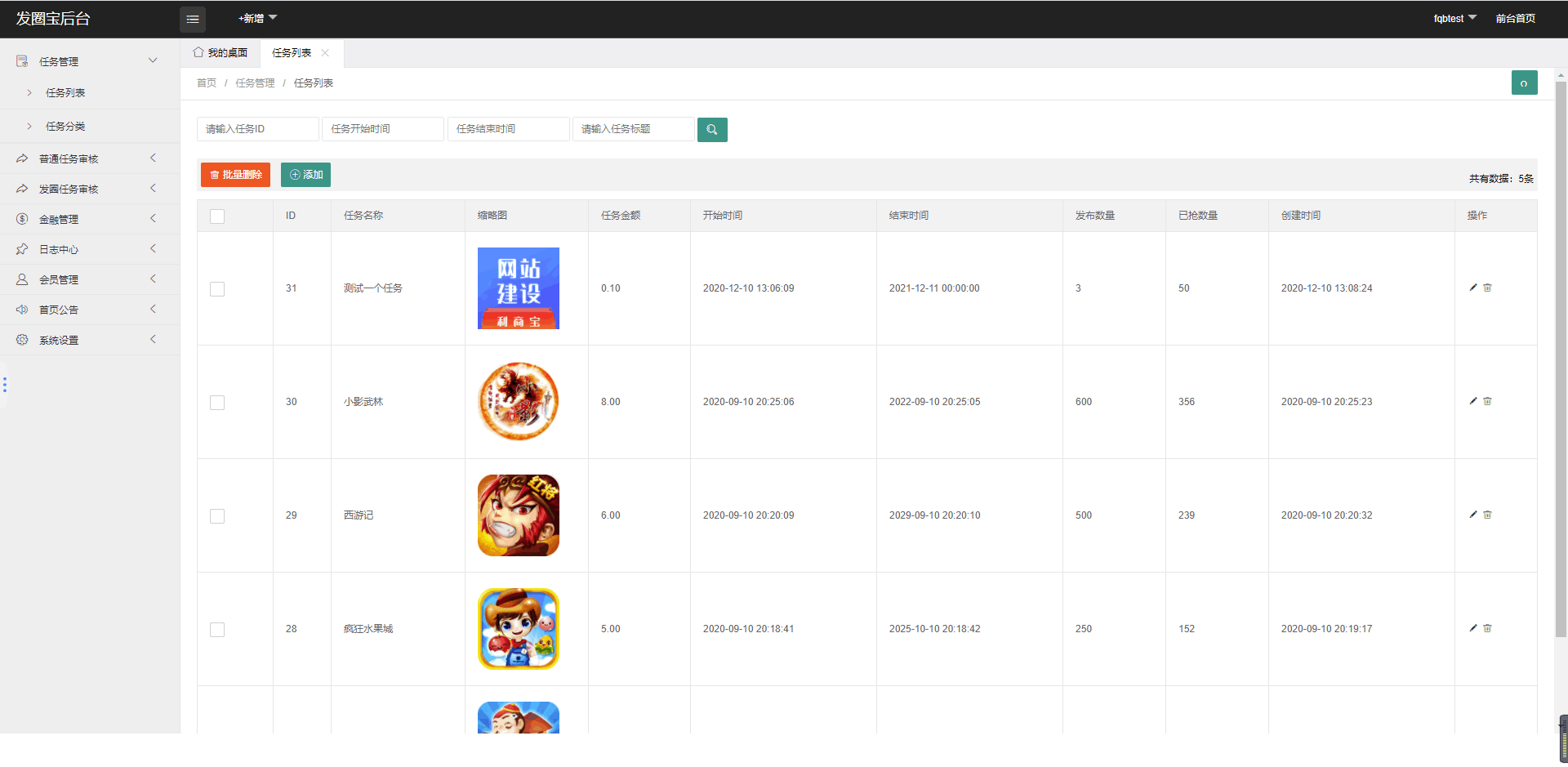Click the 普通任务审核 share icon
The image size is (1568, 767).
(22, 158)
